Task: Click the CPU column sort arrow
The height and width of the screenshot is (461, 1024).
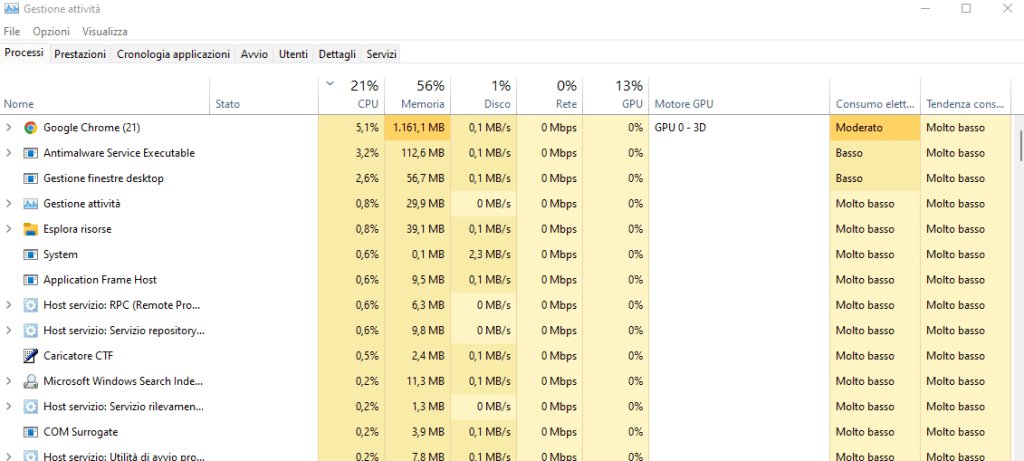Action: pyautogui.click(x=331, y=84)
